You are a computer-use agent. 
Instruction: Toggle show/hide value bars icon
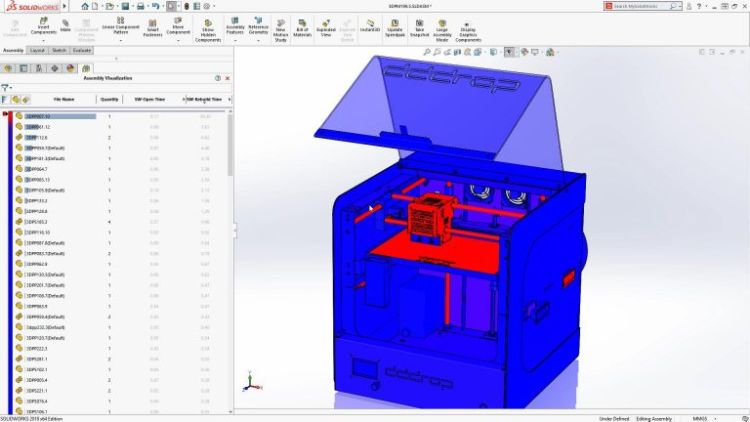click(x=16, y=100)
